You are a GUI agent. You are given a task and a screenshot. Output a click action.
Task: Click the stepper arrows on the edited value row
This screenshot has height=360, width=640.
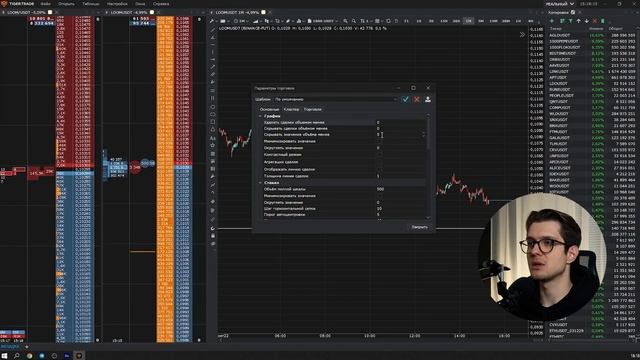pos(423,134)
